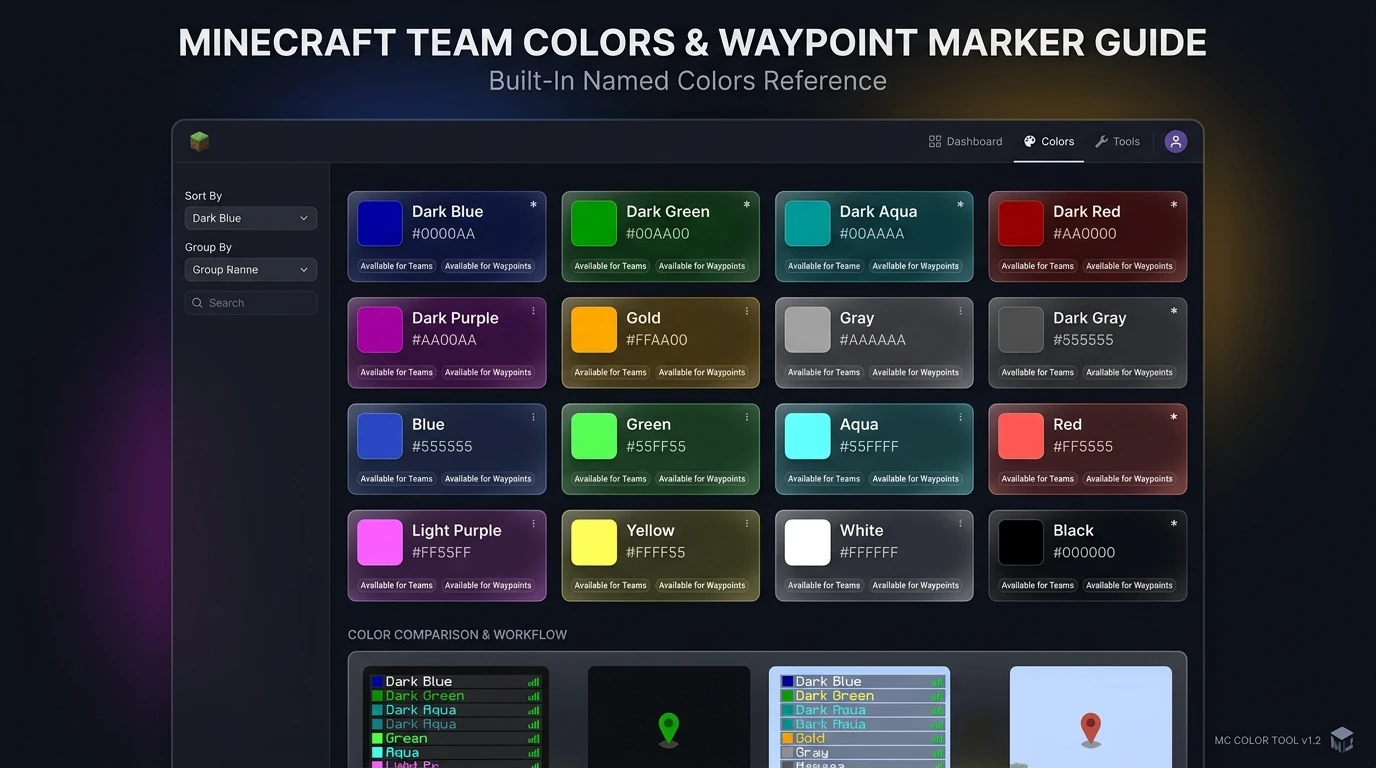Open White card's three-dot menu
The height and width of the screenshot is (768, 1376).
pyautogui.click(x=960, y=523)
